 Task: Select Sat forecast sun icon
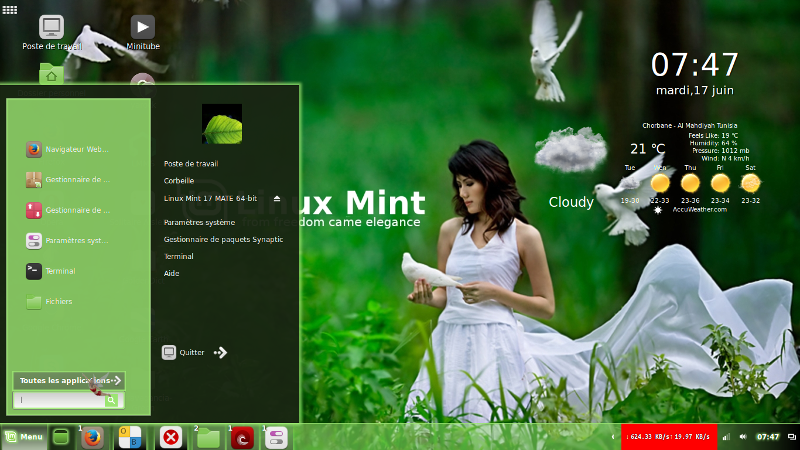tap(751, 183)
